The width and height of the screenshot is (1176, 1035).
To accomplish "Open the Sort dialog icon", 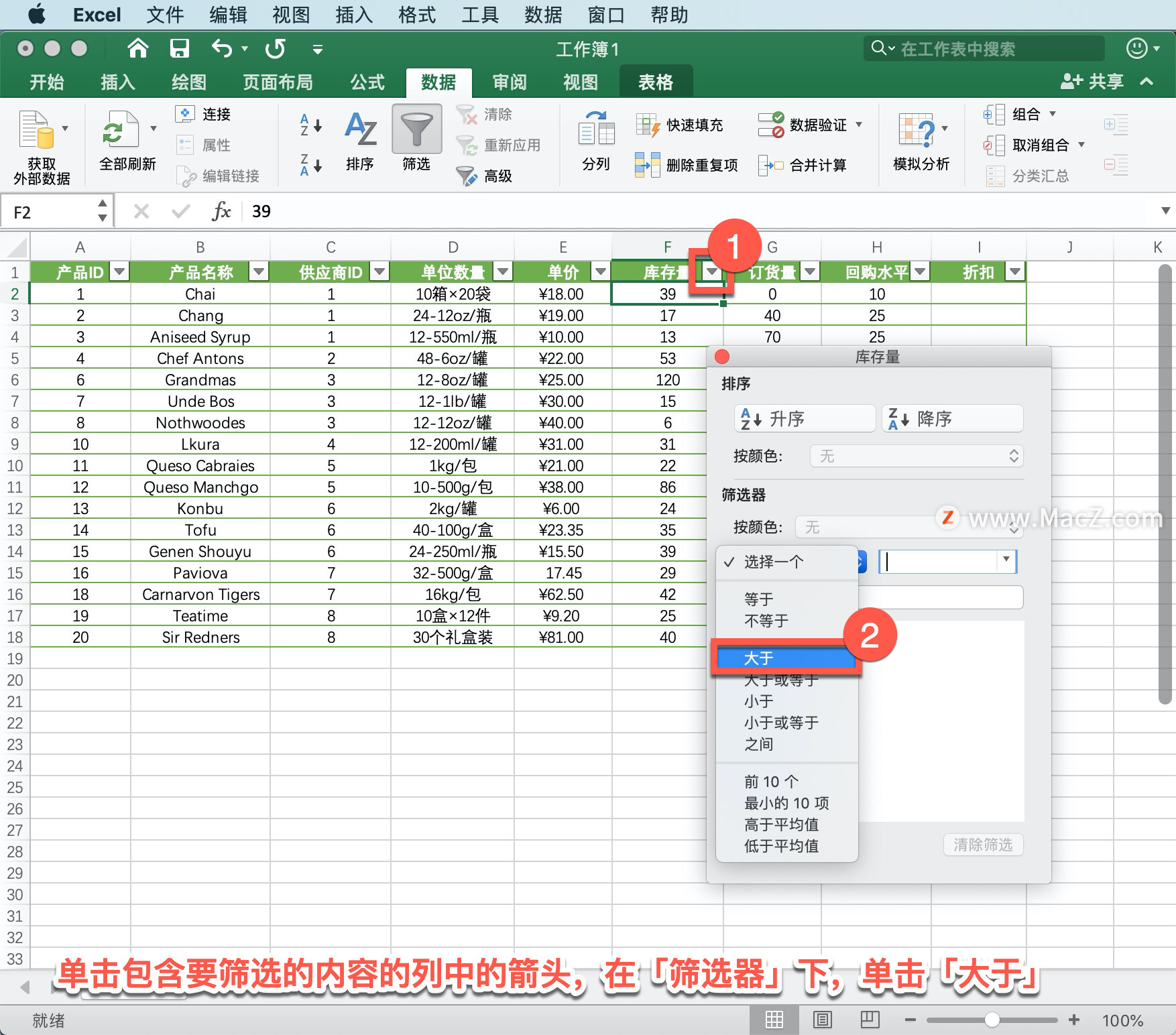I will pos(360,129).
